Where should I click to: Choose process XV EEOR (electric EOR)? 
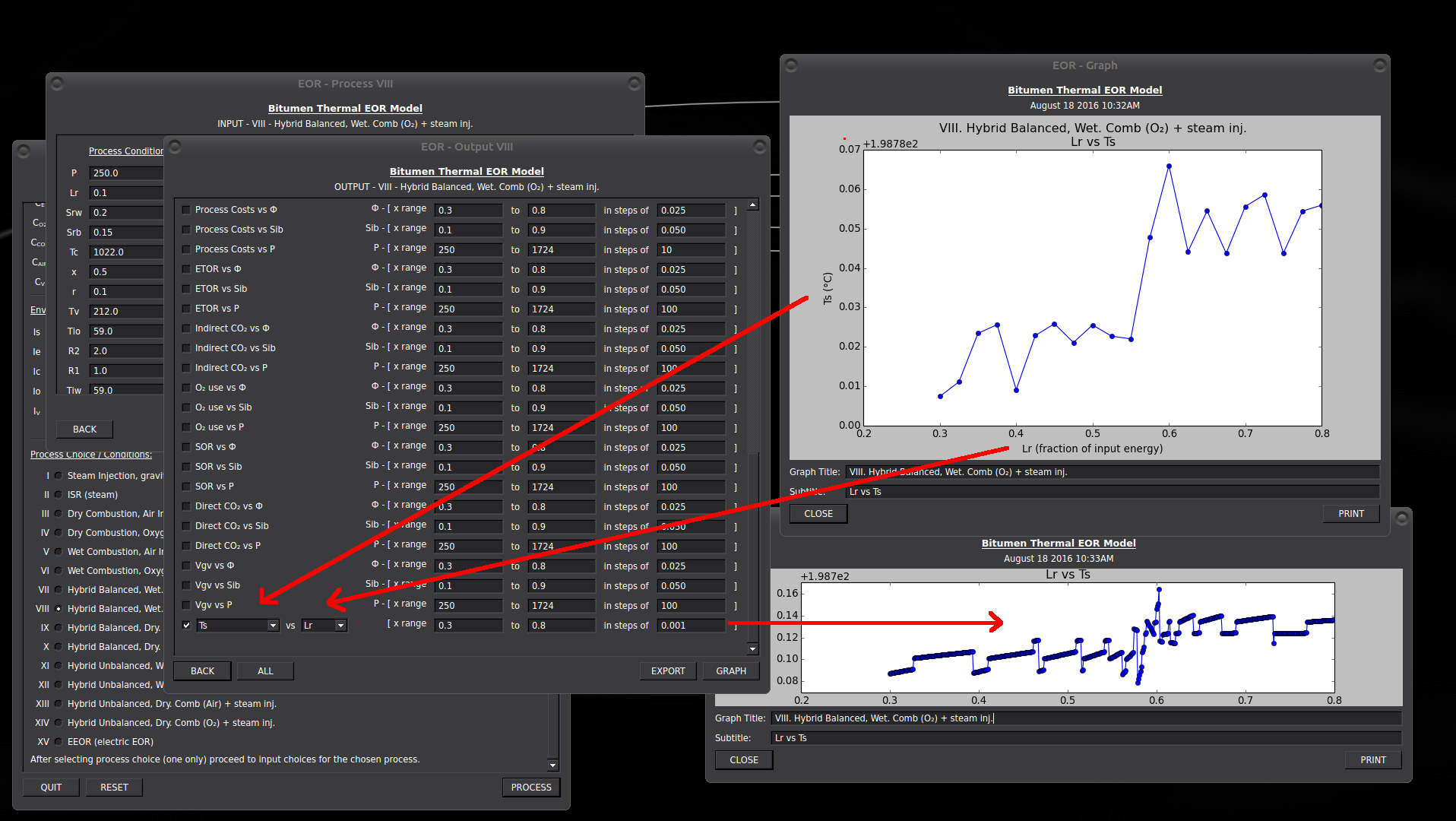click(58, 742)
